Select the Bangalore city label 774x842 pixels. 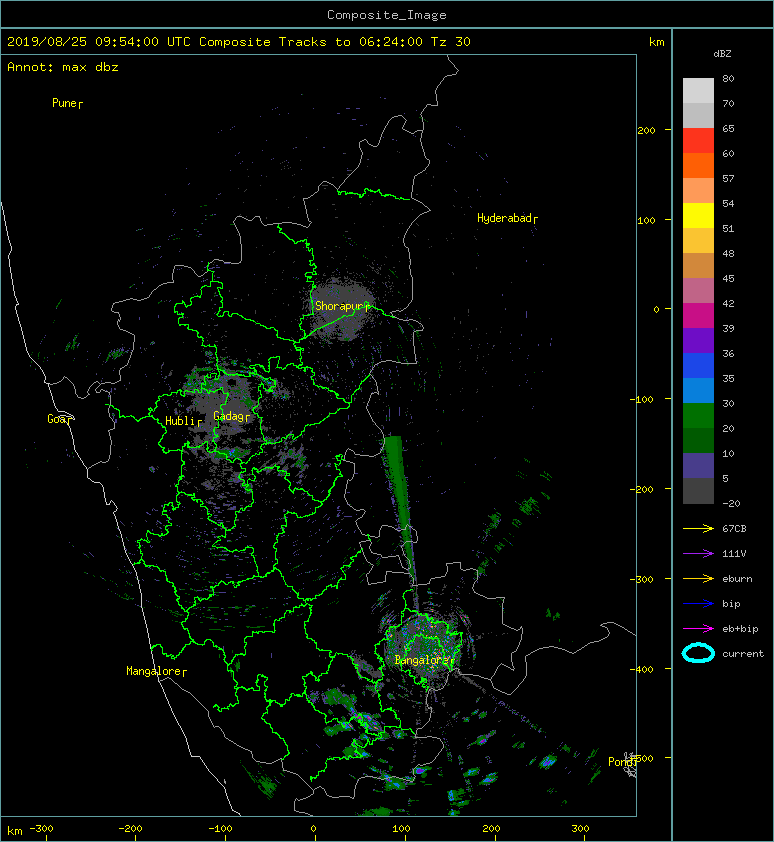[424, 660]
